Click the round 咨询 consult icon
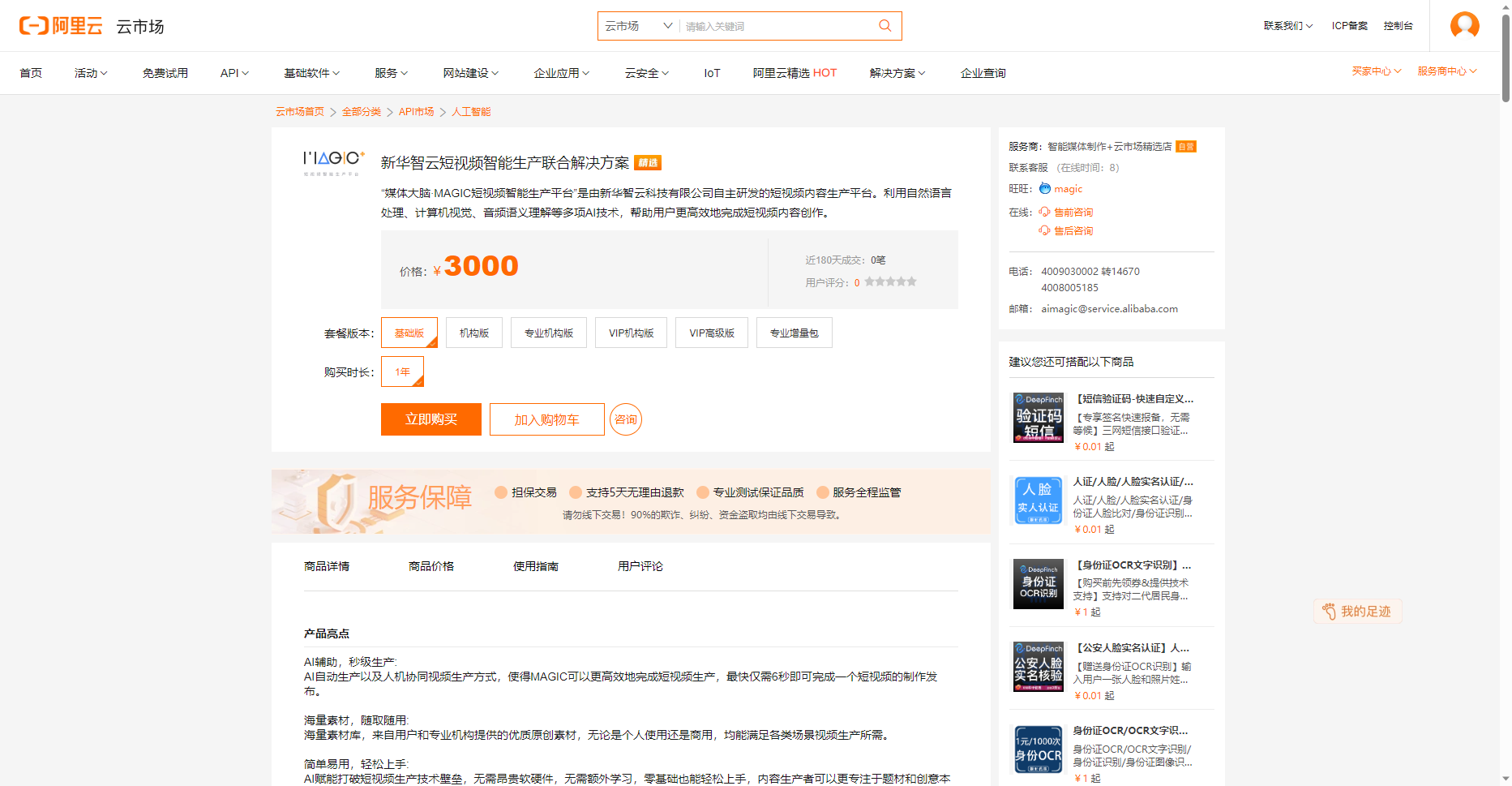The width and height of the screenshot is (1512, 786). coord(626,419)
